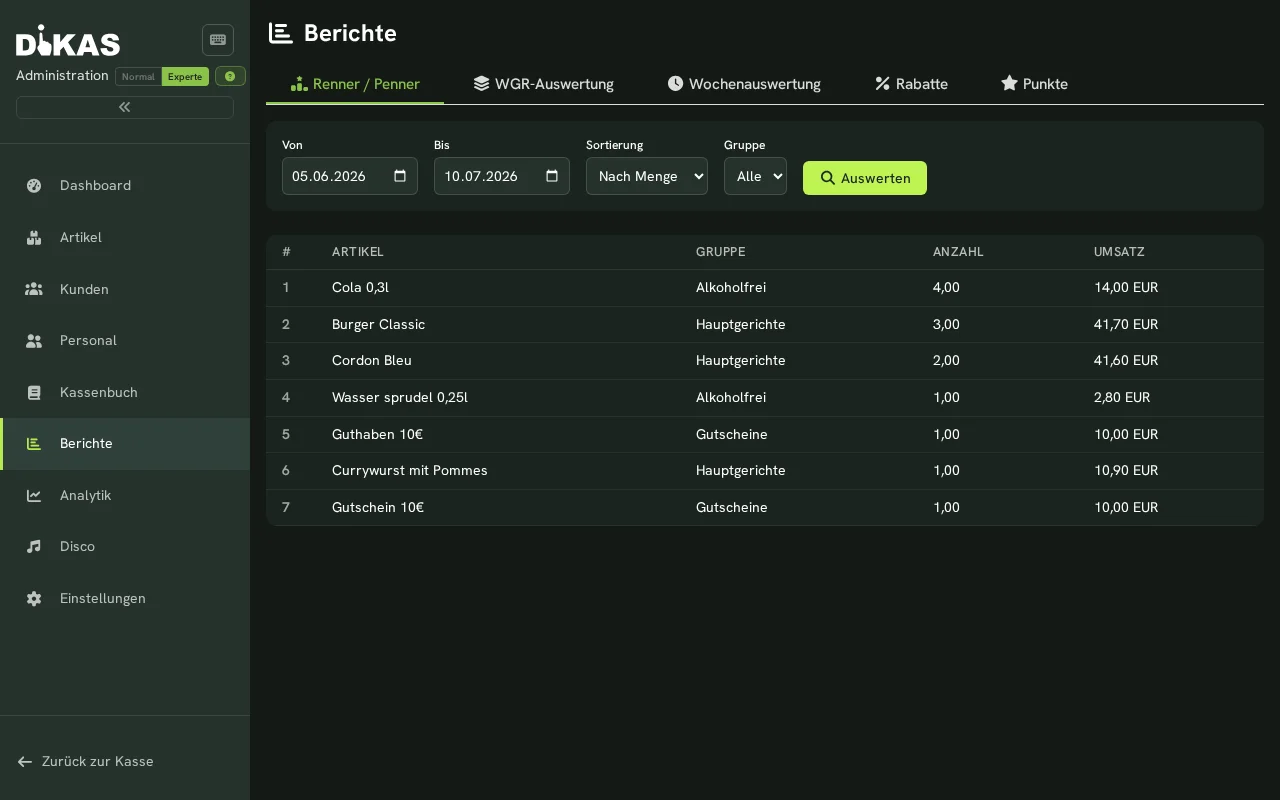Open the Von date calendar picker

tap(400, 176)
